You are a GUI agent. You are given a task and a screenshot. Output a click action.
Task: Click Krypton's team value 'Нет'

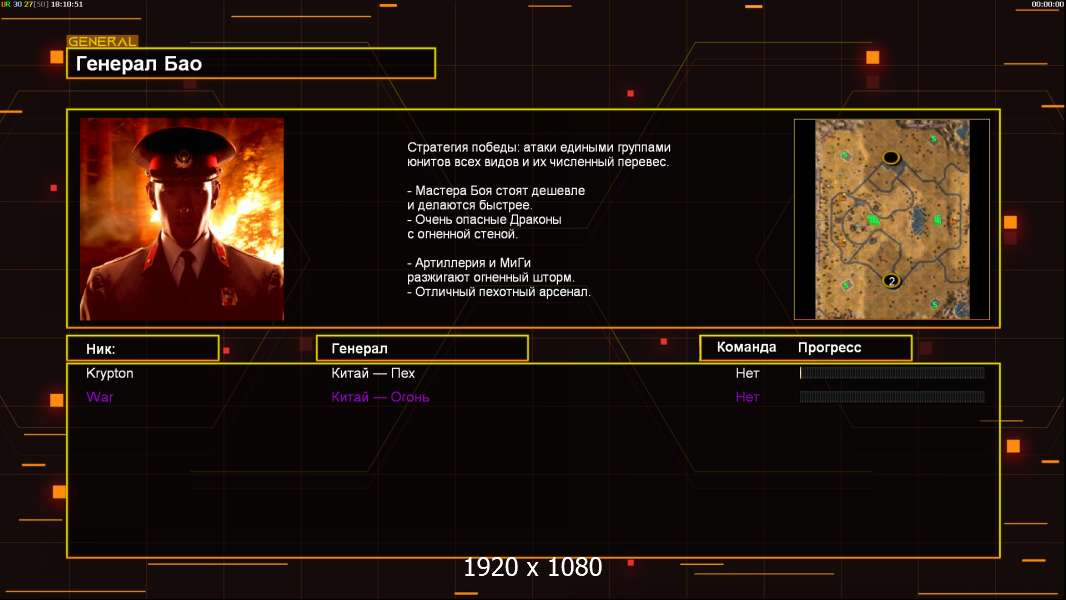click(x=747, y=373)
